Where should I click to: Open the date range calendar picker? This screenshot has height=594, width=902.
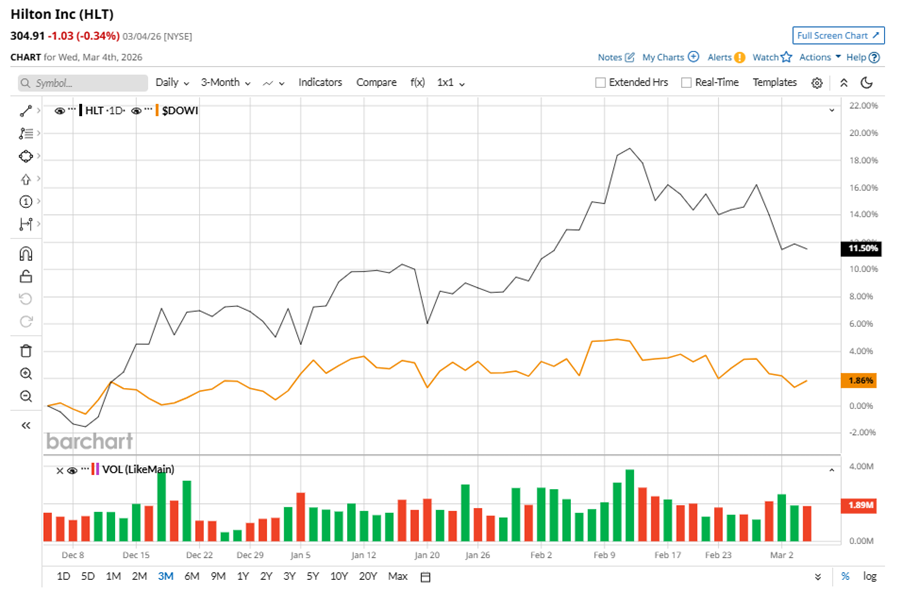tap(425, 577)
